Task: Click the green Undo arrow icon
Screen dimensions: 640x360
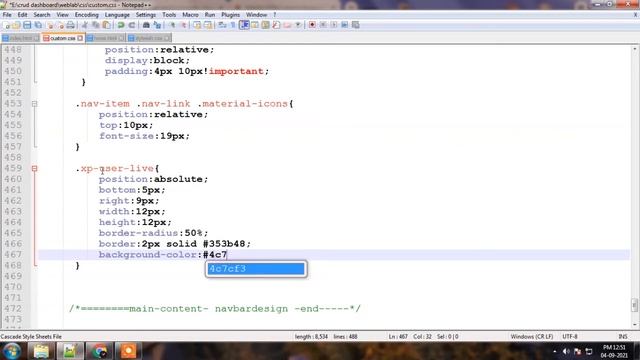Action: (121, 25)
